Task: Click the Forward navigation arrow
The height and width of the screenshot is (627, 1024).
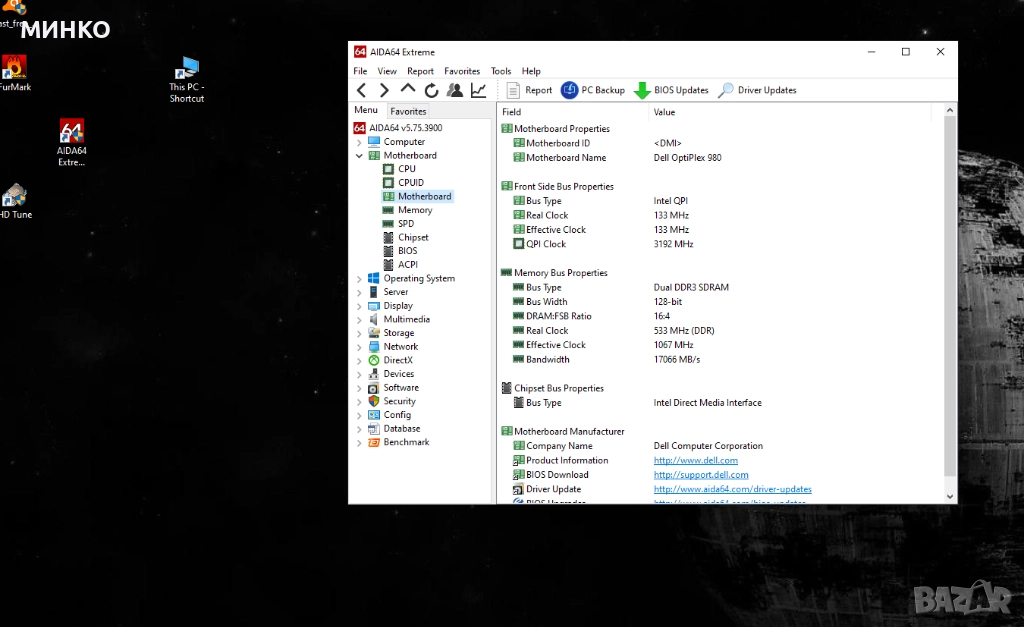Action: (x=384, y=90)
